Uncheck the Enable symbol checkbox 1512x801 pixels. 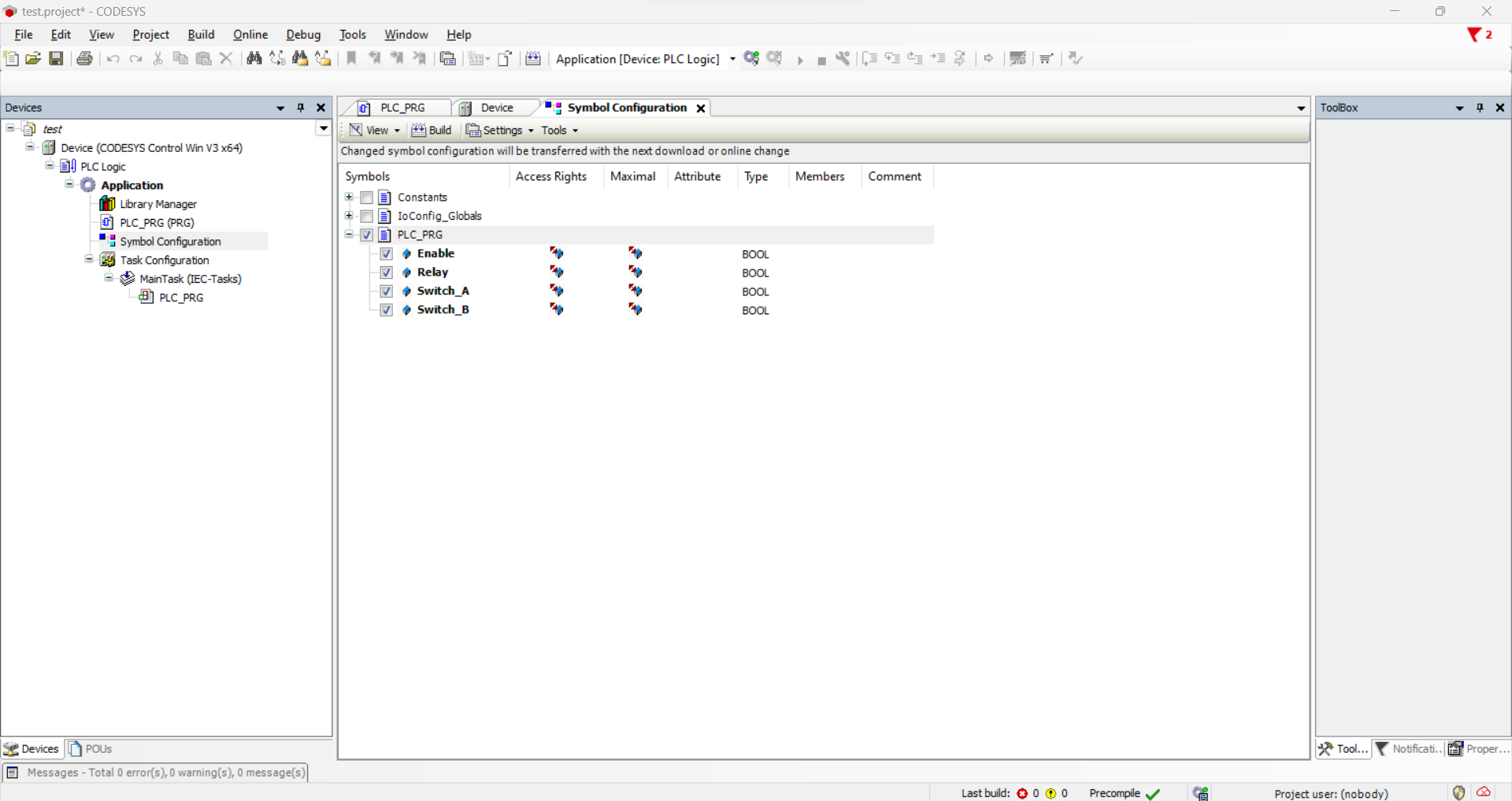click(387, 254)
